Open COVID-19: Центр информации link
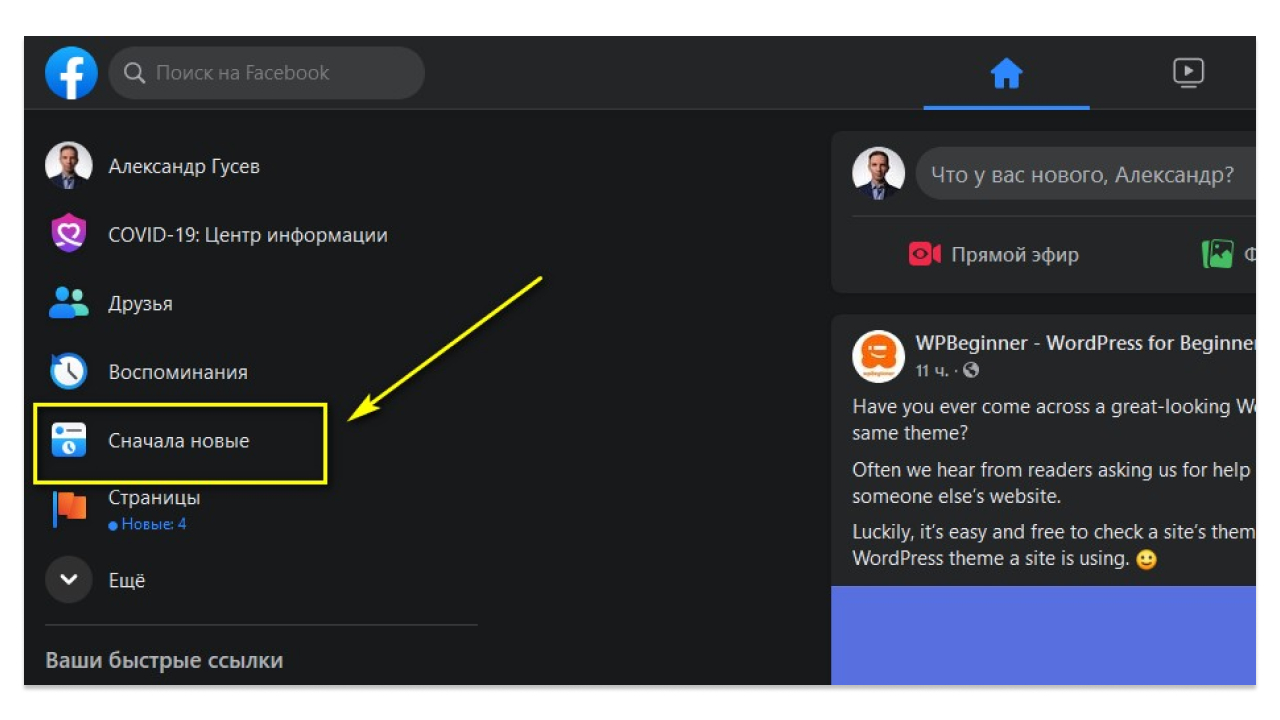This screenshot has height=720, width=1280. pyautogui.click(x=247, y=236)
